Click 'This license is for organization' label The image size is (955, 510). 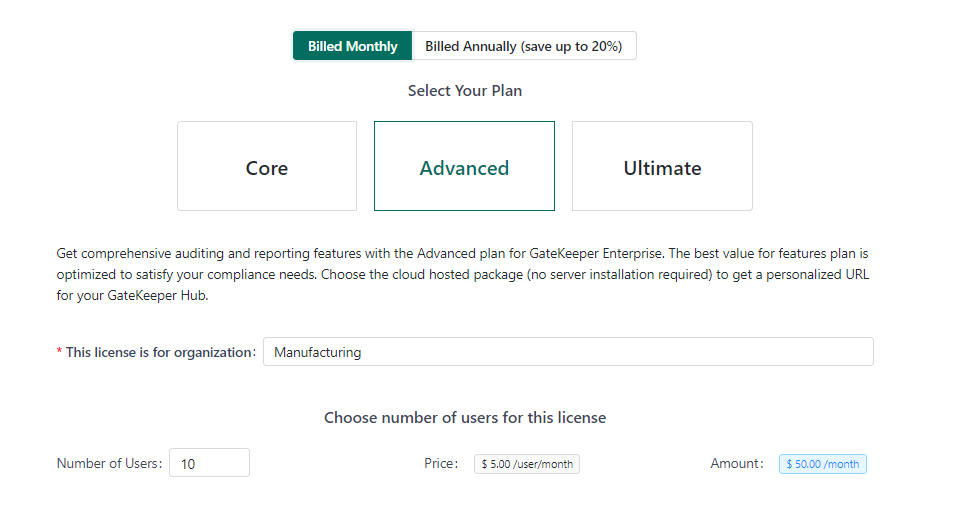pos(161,353)
